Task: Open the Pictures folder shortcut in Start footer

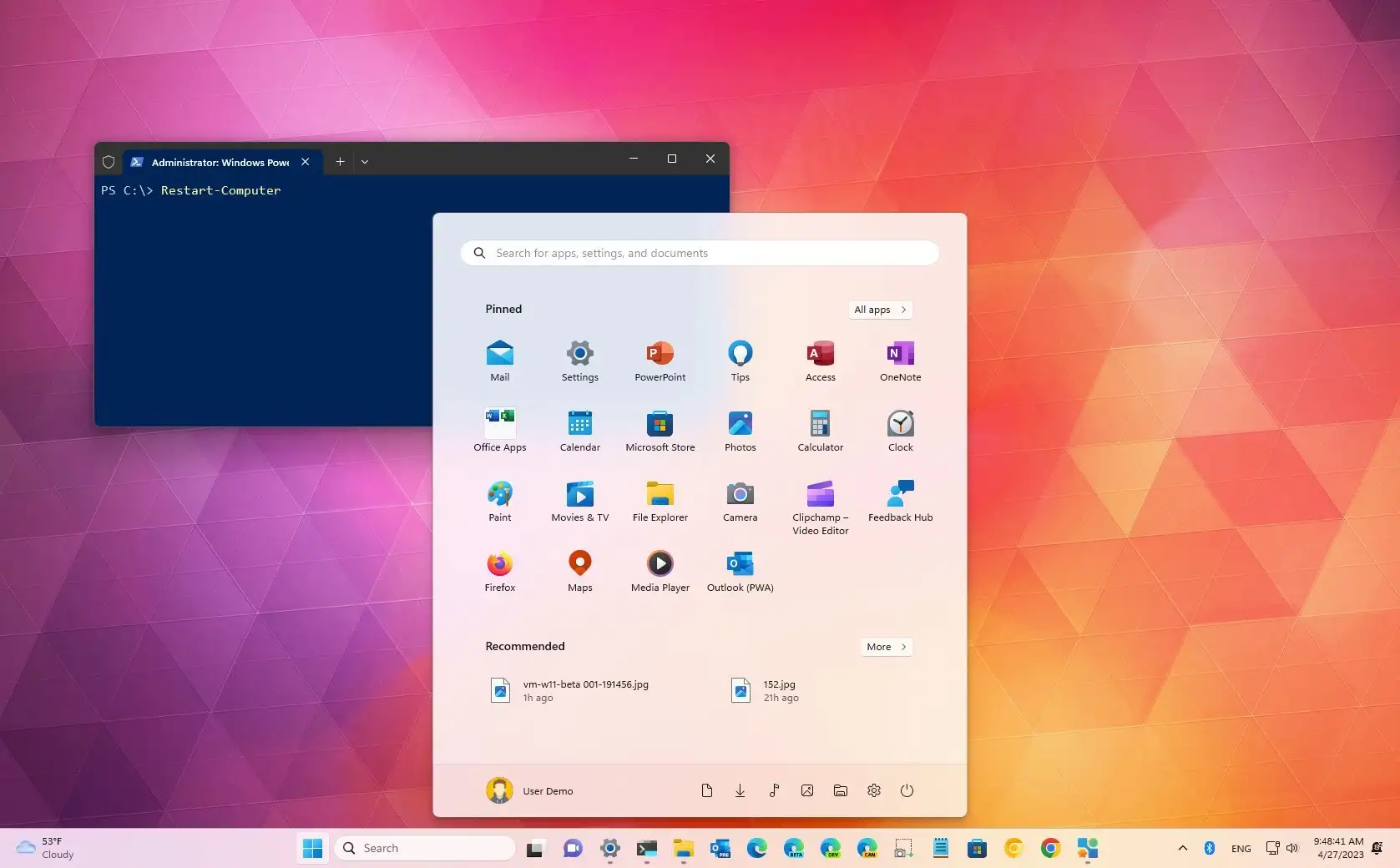Action: [806, 790]
